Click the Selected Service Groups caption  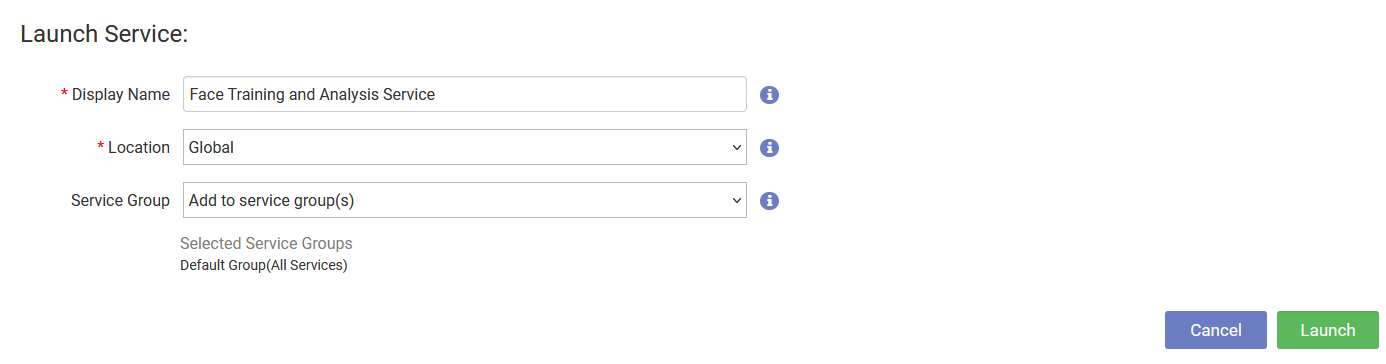coord(266,243)
